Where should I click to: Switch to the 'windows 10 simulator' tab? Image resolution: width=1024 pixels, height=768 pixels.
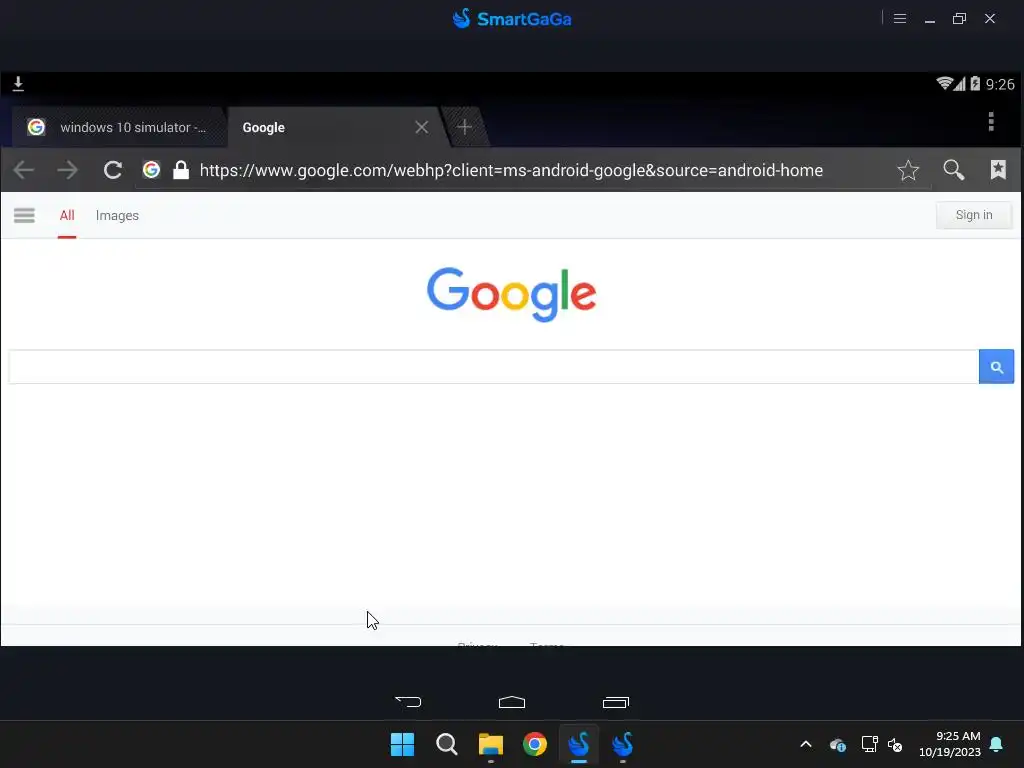119,127
